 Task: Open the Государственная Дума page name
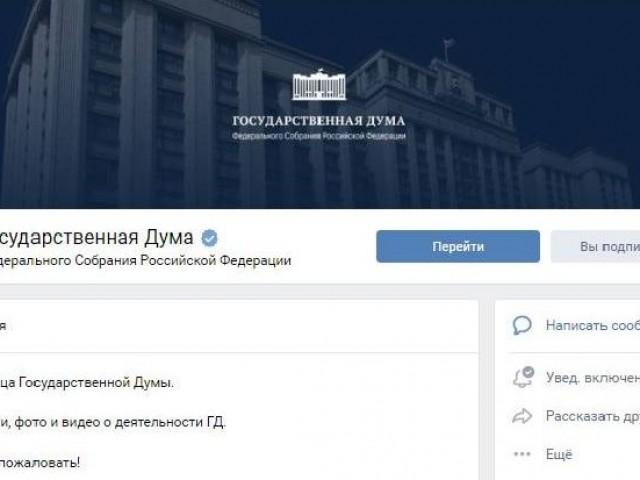(x=97, y=237)
